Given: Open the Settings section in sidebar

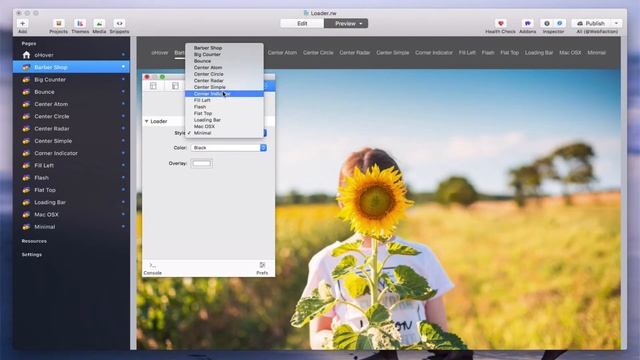Looking at the screenshot, I should [31, 254].
